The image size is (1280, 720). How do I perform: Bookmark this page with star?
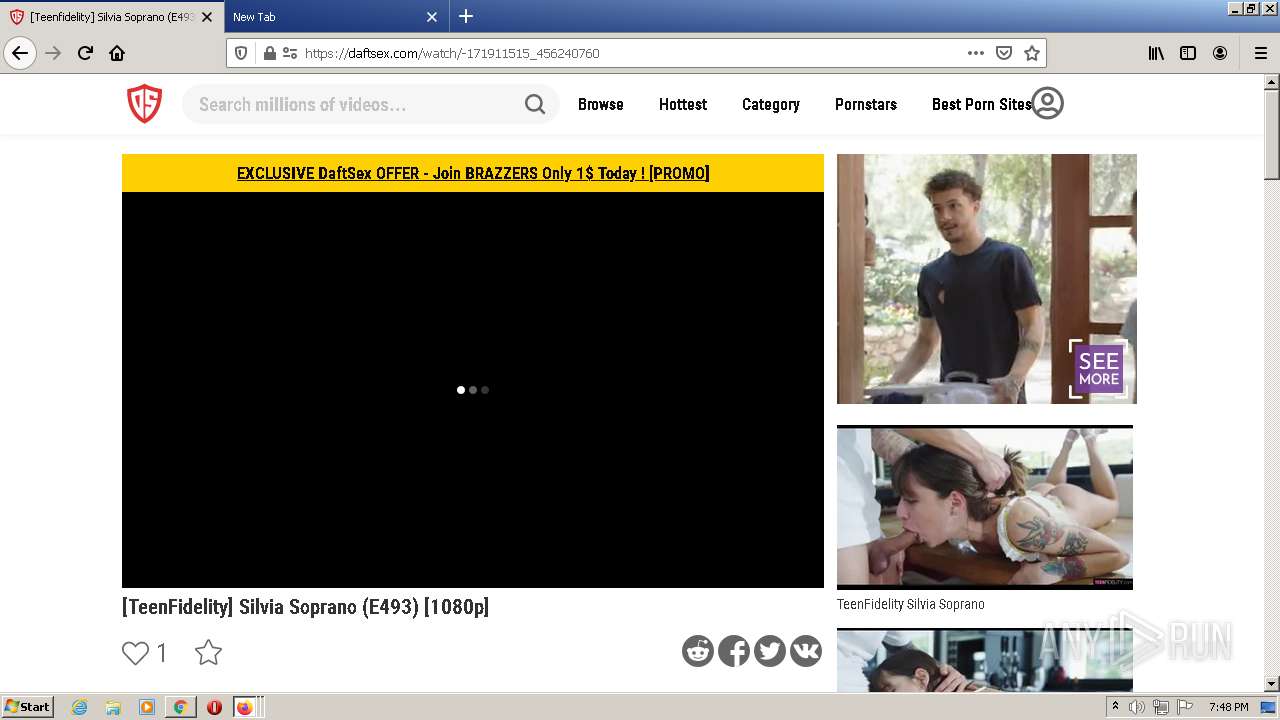[1032, 53]
